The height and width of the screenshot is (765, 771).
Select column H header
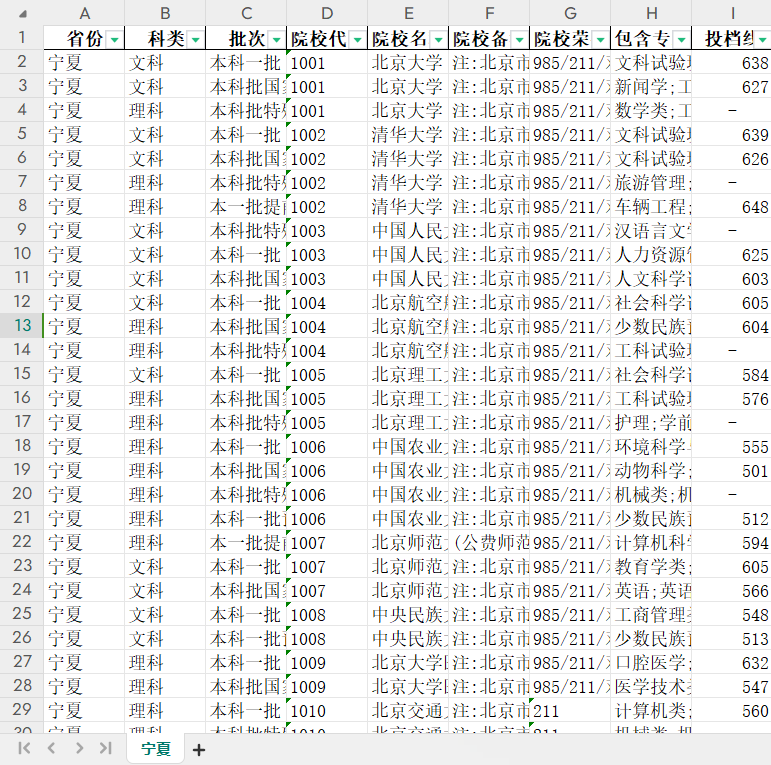[x=651, y=13]
